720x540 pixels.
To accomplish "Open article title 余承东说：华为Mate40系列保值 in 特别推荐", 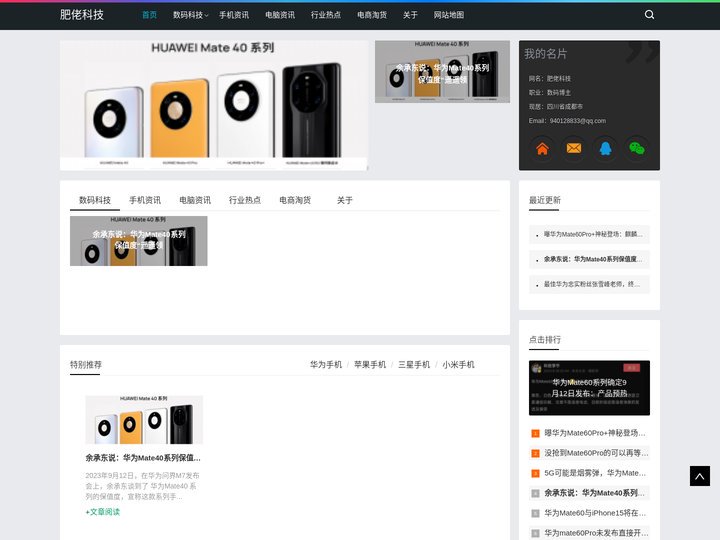I will coord(143,458).
